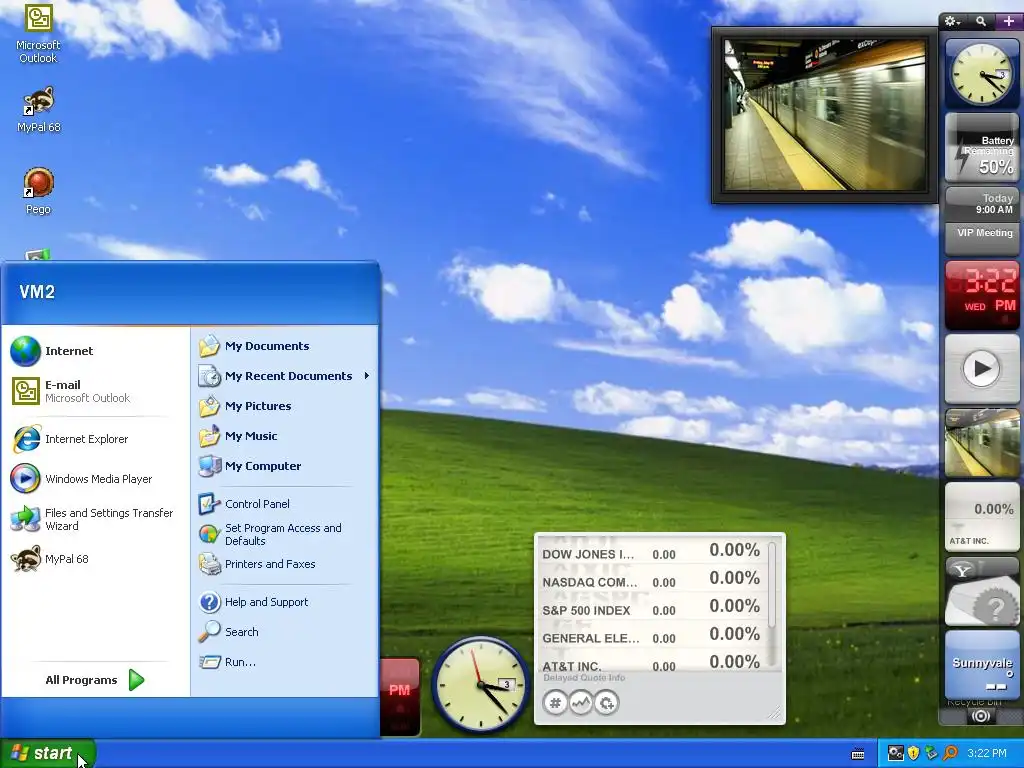Open the Microsoft Outlook desktop shortcut

point(38,33)
